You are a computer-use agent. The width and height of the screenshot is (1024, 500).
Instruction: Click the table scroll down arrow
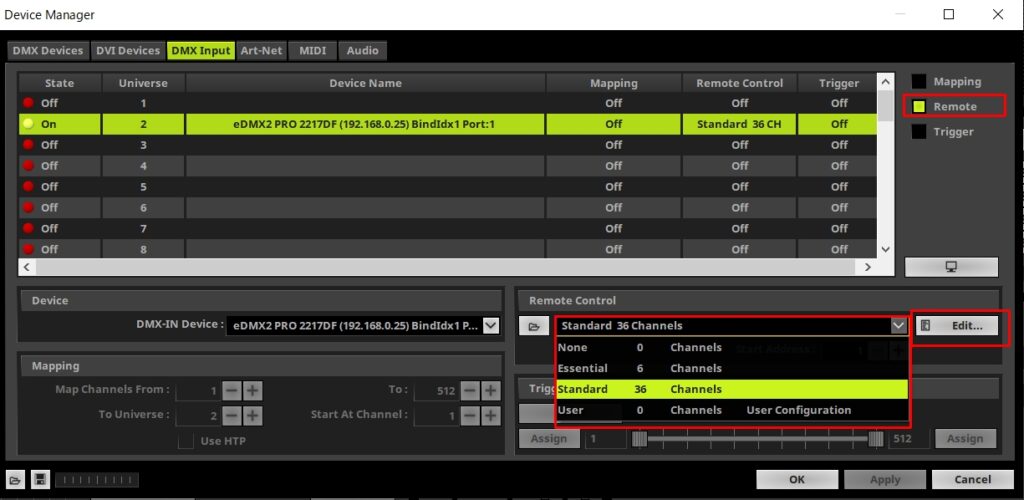(886, 249)
